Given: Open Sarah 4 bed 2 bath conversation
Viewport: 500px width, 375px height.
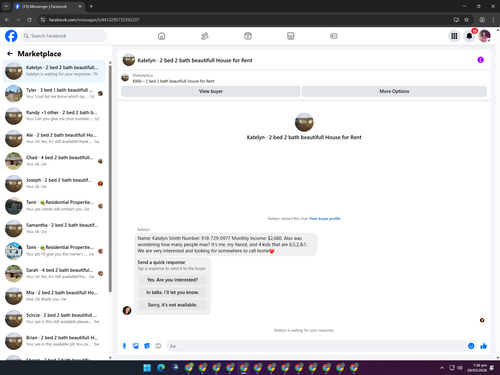Looking at the screenshot, I should [54, 273].
